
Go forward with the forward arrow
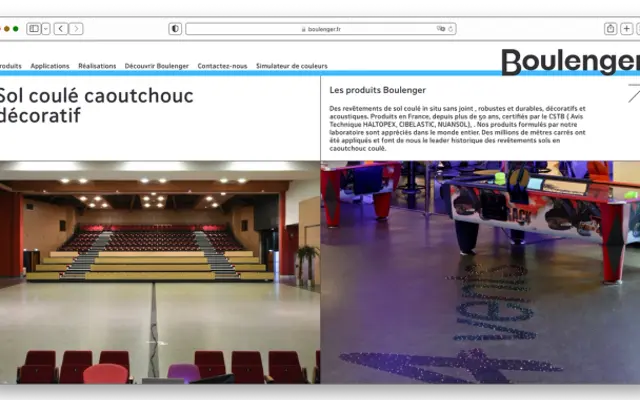(x=76, y=29)
